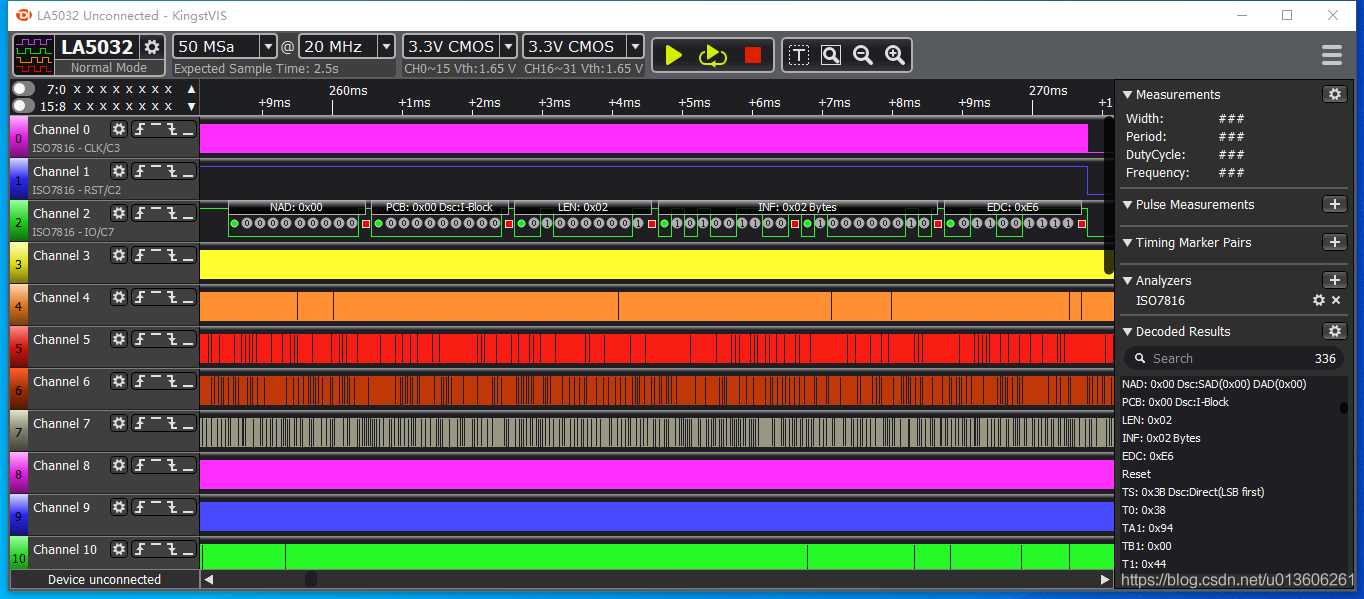
Task: Open the 20 MHz sample rate dropdown
Action: tap(385, 46)
